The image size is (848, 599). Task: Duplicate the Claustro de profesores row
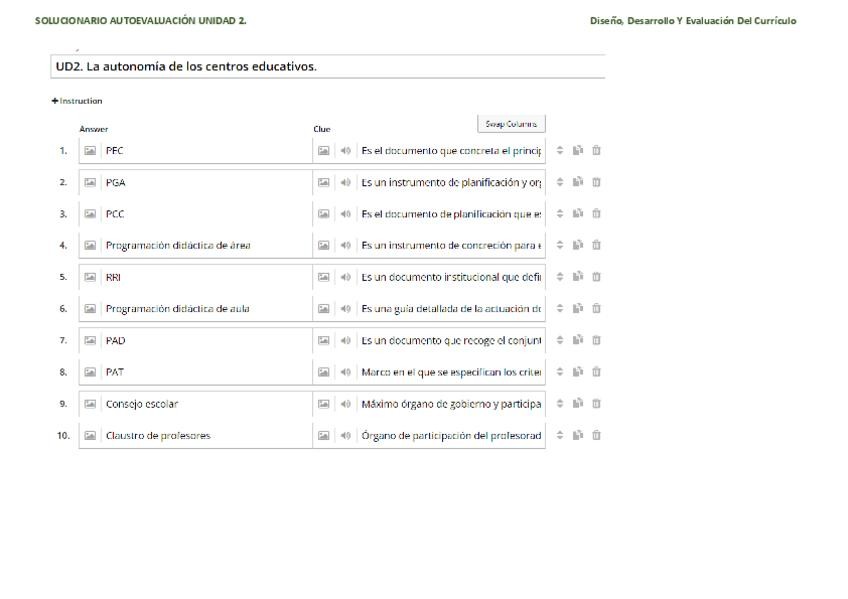click(578, 436)
